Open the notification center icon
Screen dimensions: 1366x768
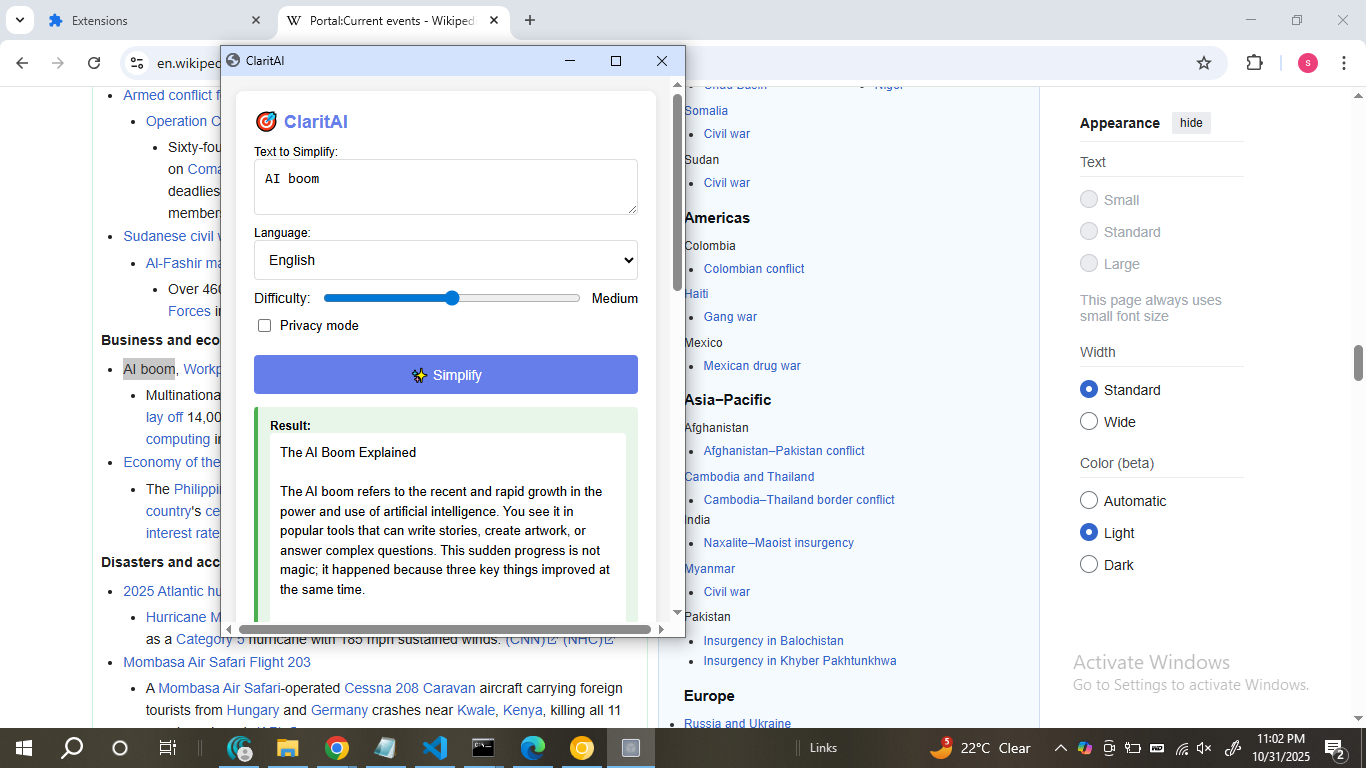(1335, 748)
